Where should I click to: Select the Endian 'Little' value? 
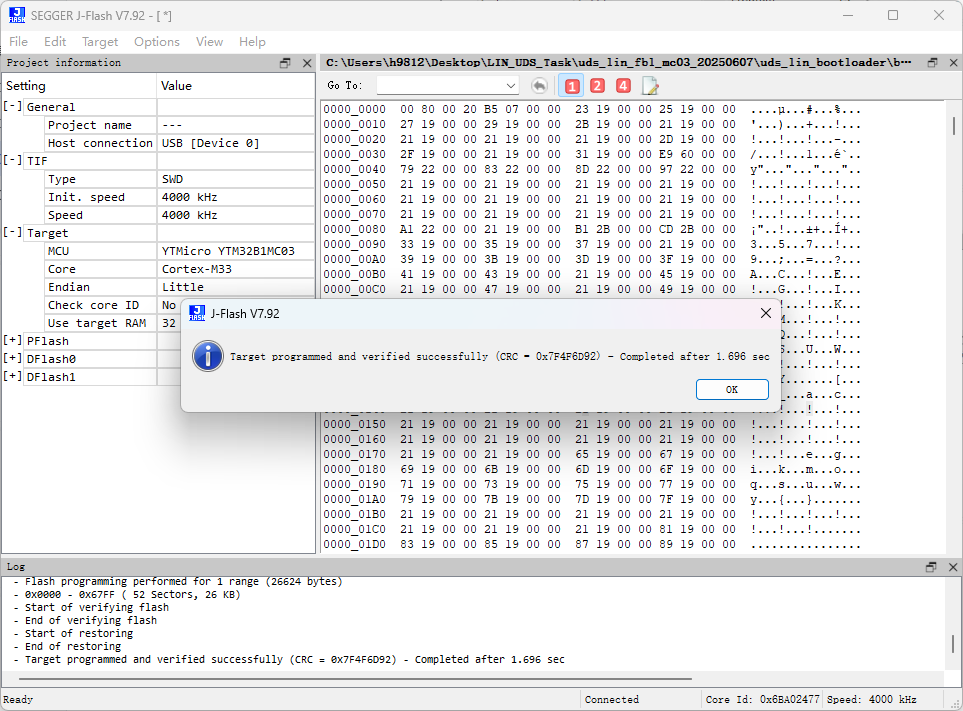pos(182,287)
